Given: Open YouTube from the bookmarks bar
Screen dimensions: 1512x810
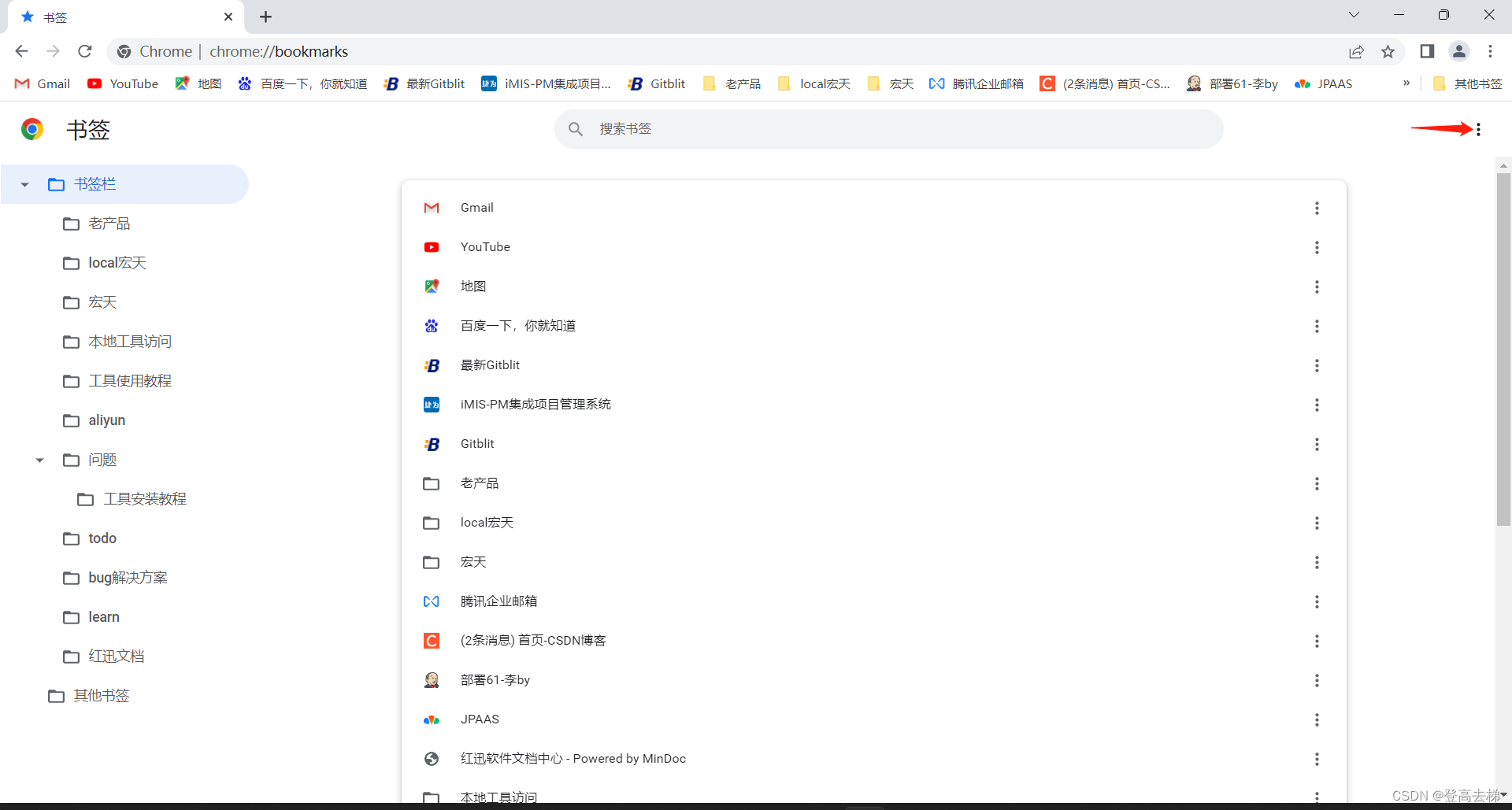Looking at the screenshot, I should pyautogui.click(x=123, y=83).
